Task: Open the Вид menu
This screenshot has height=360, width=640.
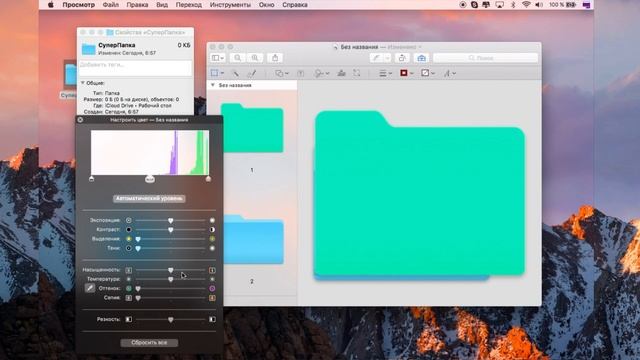Action: point(162,5)
